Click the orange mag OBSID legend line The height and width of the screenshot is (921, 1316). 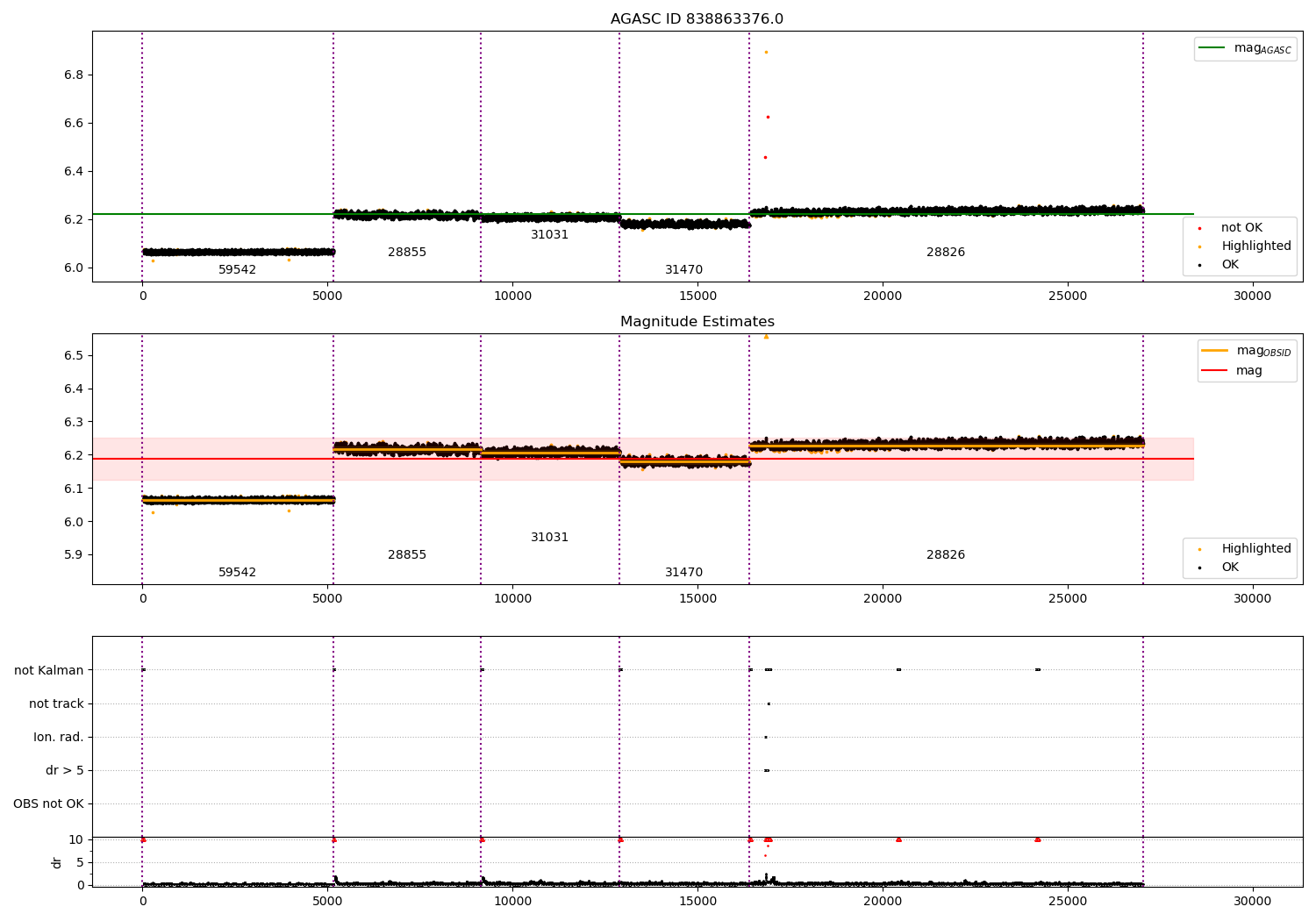pos(1215,351)
